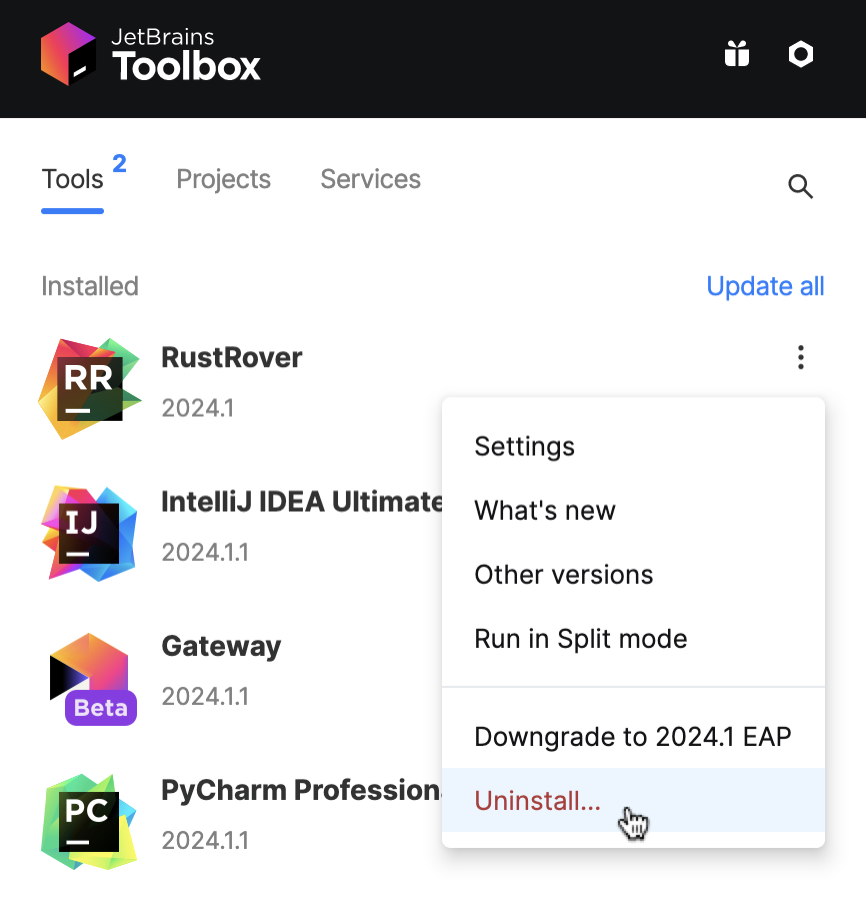Switch to the Projects tab
This screenshot has width=866, height=910.
coord(223,179)
